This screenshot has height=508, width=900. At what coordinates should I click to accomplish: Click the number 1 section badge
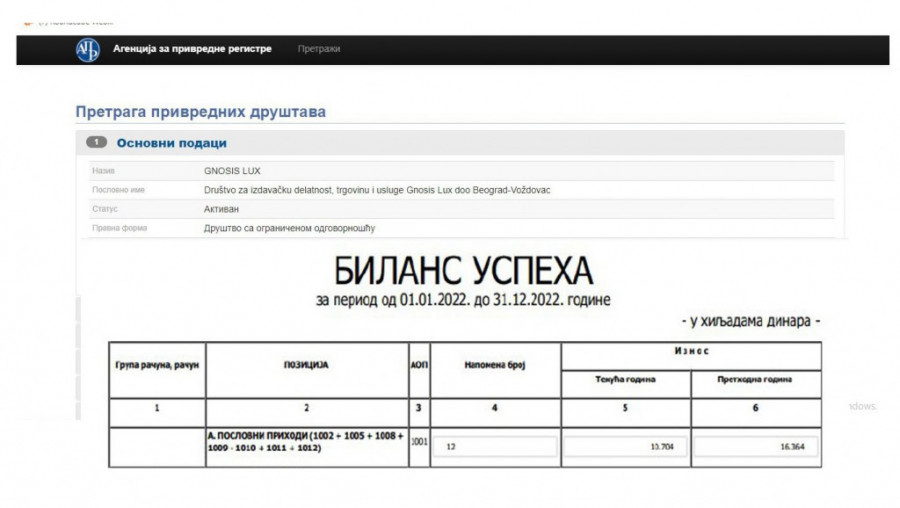click(x=96, y=143)
